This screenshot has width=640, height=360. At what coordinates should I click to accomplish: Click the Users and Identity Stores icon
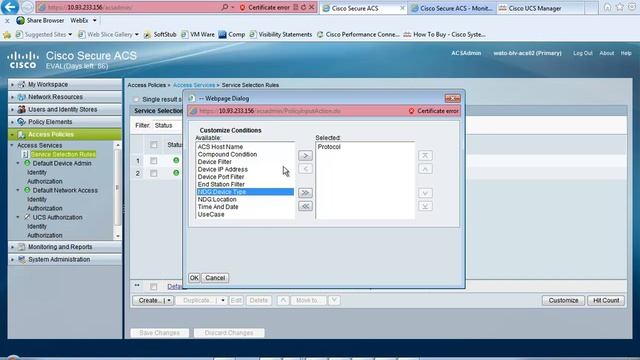(x=22, y=109)
